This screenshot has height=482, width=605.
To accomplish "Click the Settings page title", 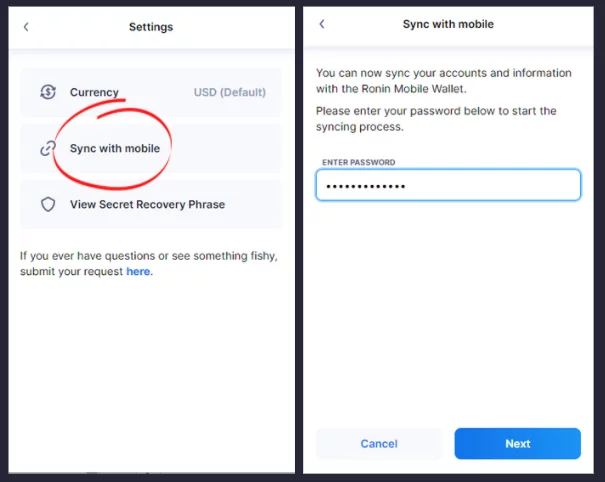I will [151, 27].
